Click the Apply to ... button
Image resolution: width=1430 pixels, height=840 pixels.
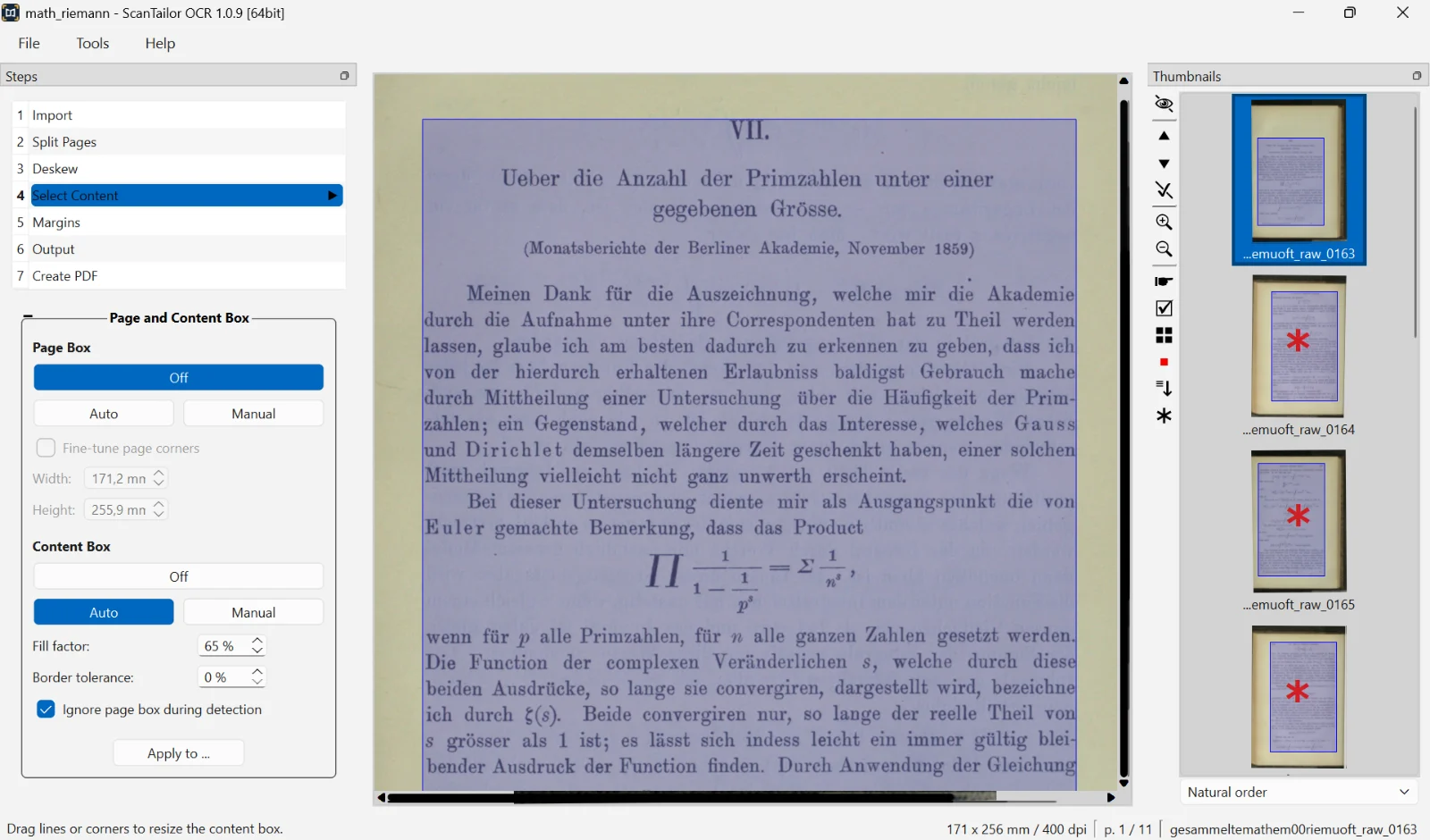pos(179,753)
